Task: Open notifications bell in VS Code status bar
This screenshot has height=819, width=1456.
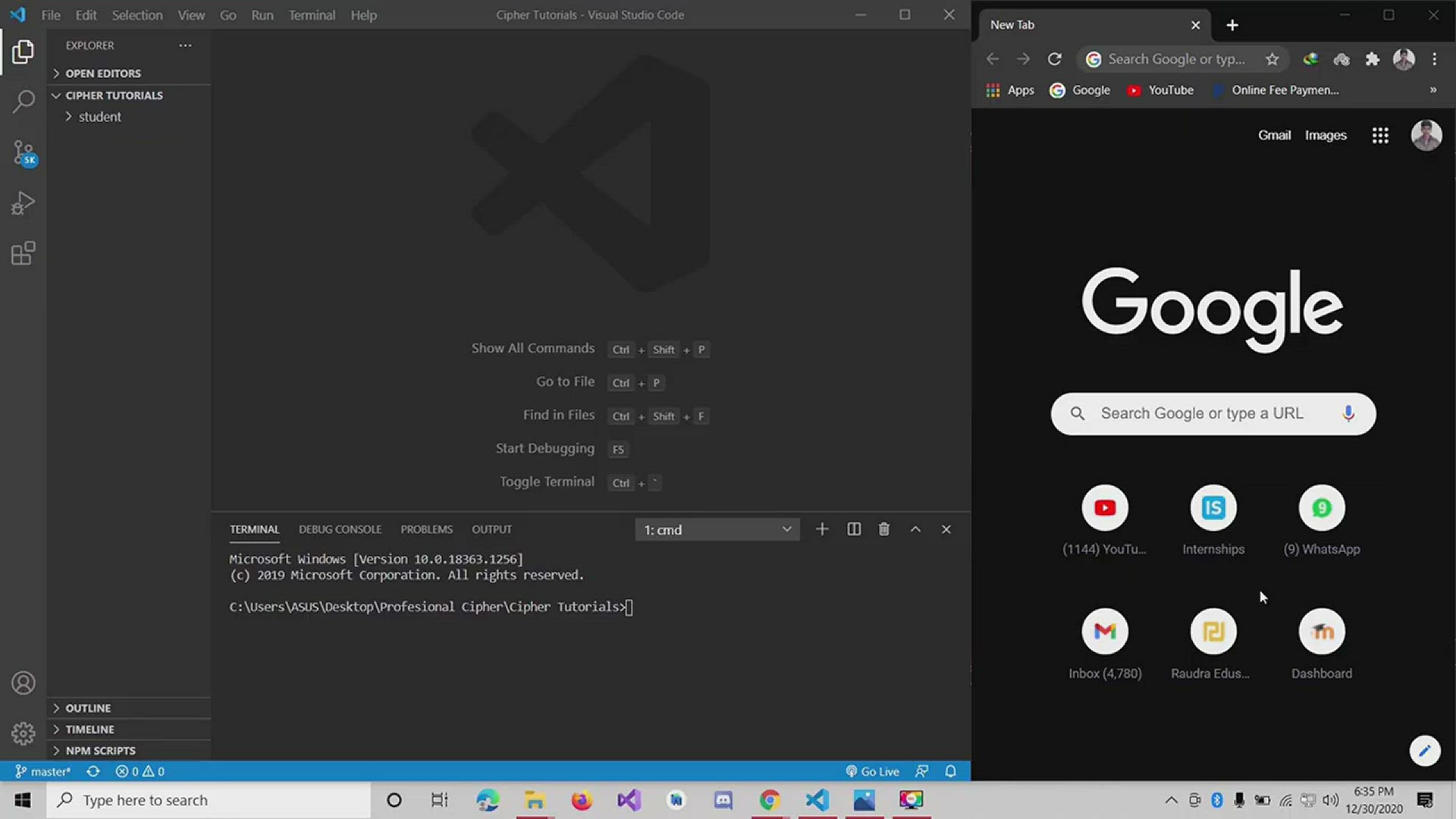Action: click(950, 771)
